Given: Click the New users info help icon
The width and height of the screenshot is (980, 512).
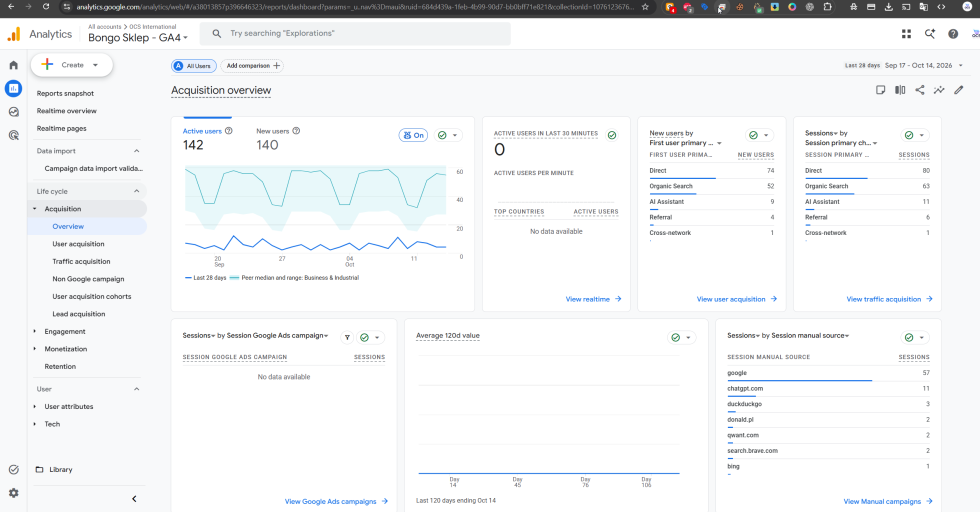Looking at the screenshot, I should [296, 131].
